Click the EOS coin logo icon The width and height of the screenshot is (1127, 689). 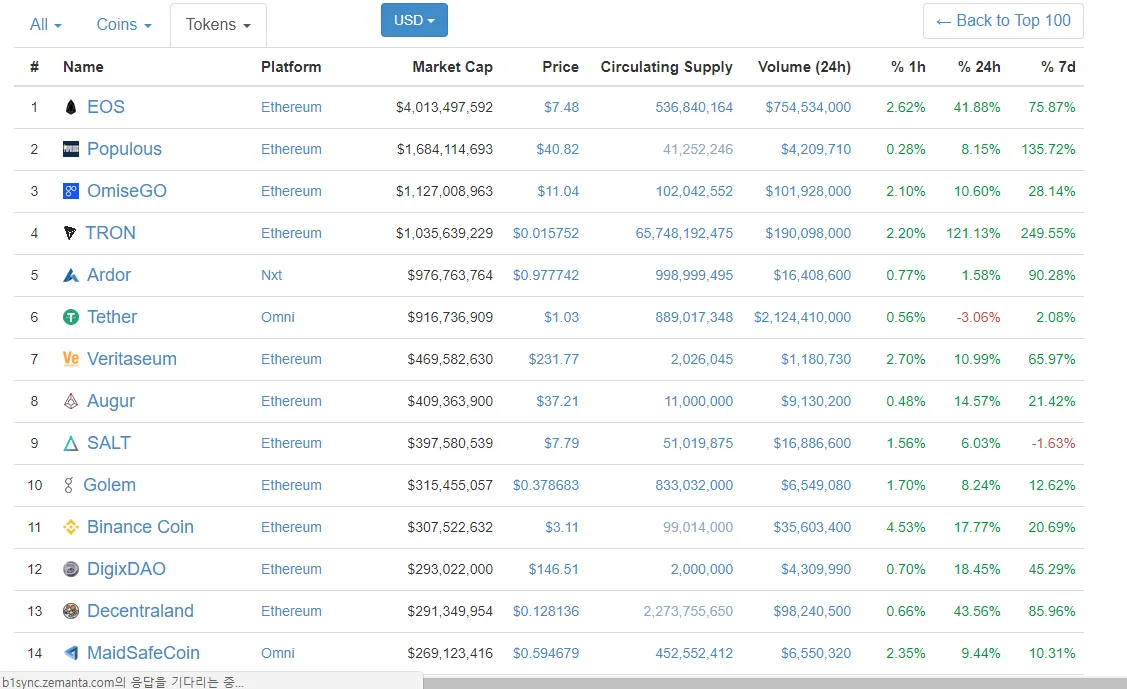click(70, 107)
